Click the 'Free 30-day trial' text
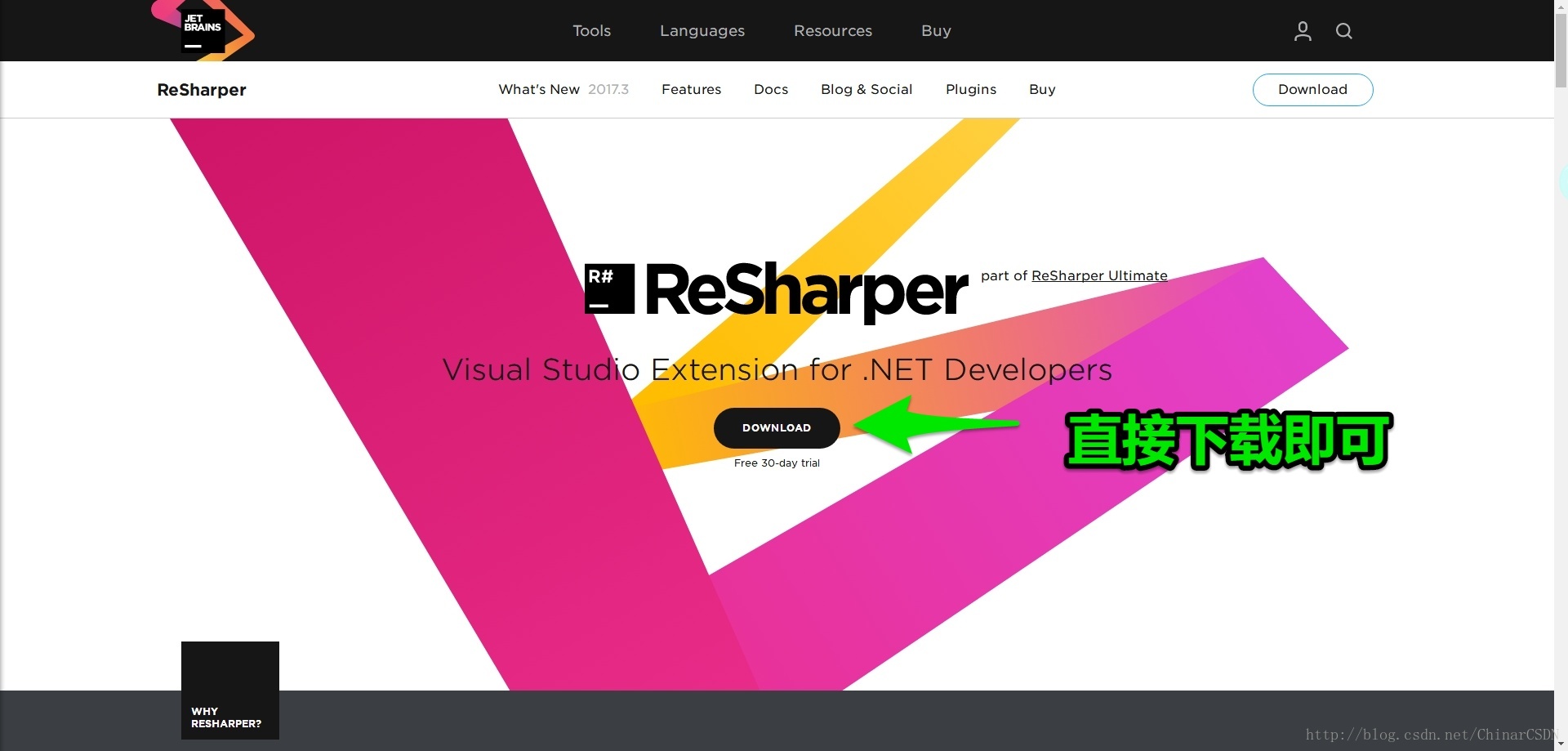Screen dimensions: 1568x751 [777, 463]
